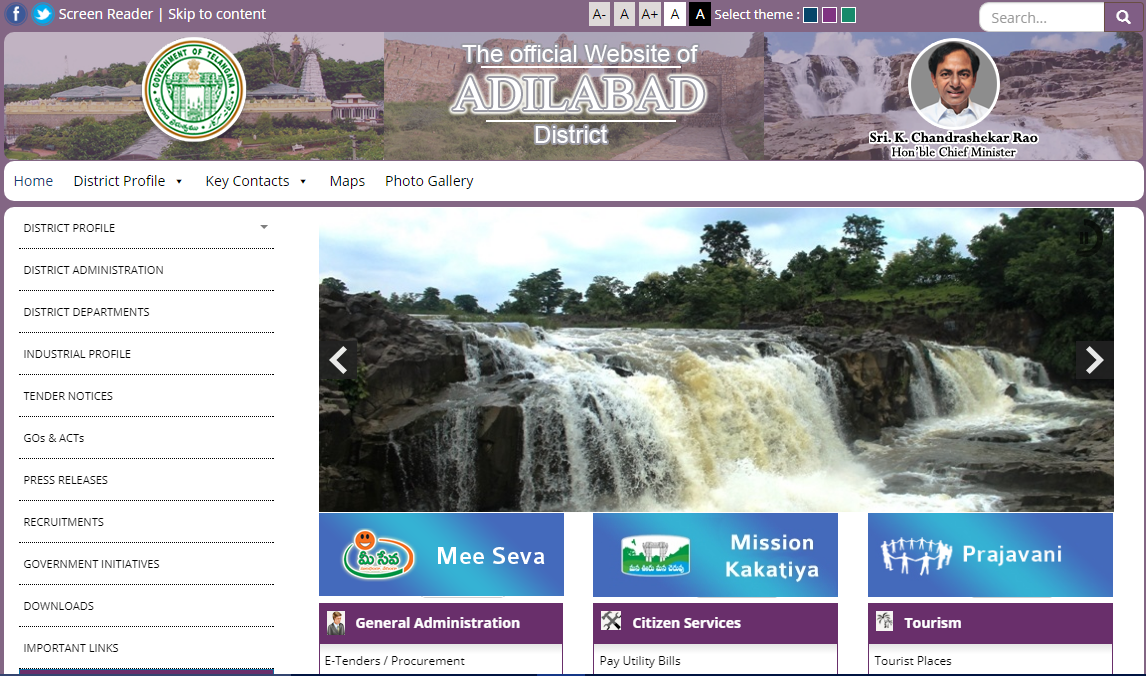Switch back to standard contrast mode
The height and width of the screenshot is (676, 1146).
[x=675, y=14]
